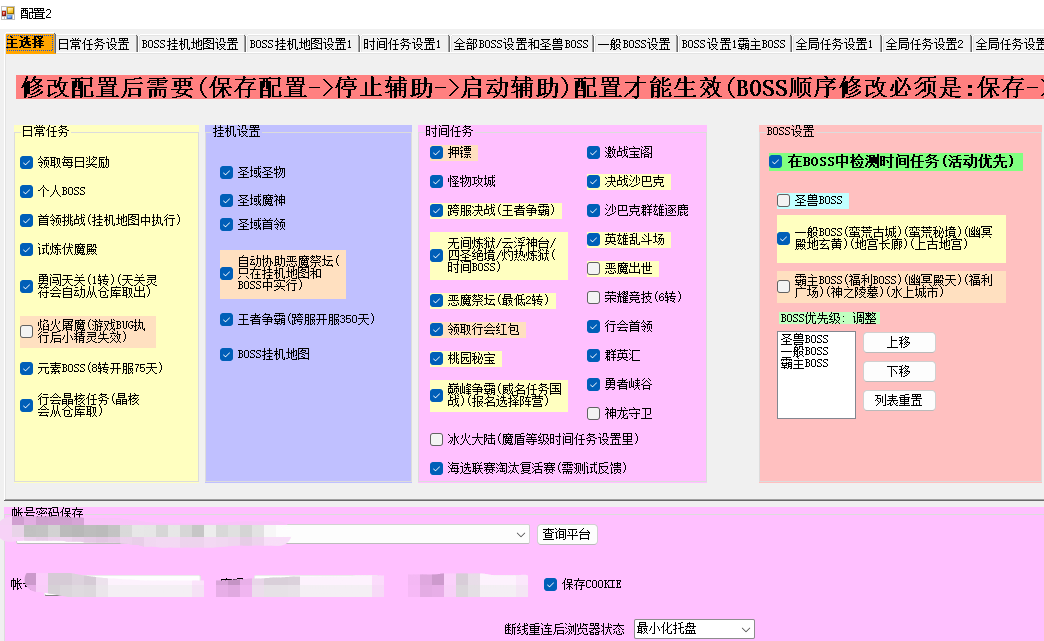This screenshot has width=1044, height=641.
Task: Open the BOSS挂机地图设置 tab
Action: (x=190, y=44)
